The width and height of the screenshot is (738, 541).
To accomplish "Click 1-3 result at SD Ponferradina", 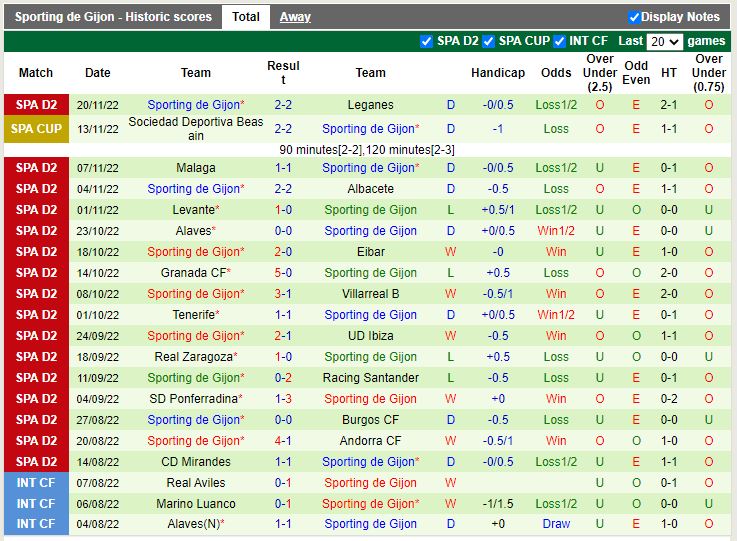I will (283, 399).
